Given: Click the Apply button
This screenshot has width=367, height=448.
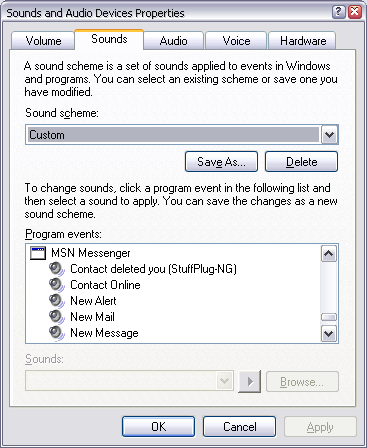Looking at the screenshot, I should tap(320, 426).
